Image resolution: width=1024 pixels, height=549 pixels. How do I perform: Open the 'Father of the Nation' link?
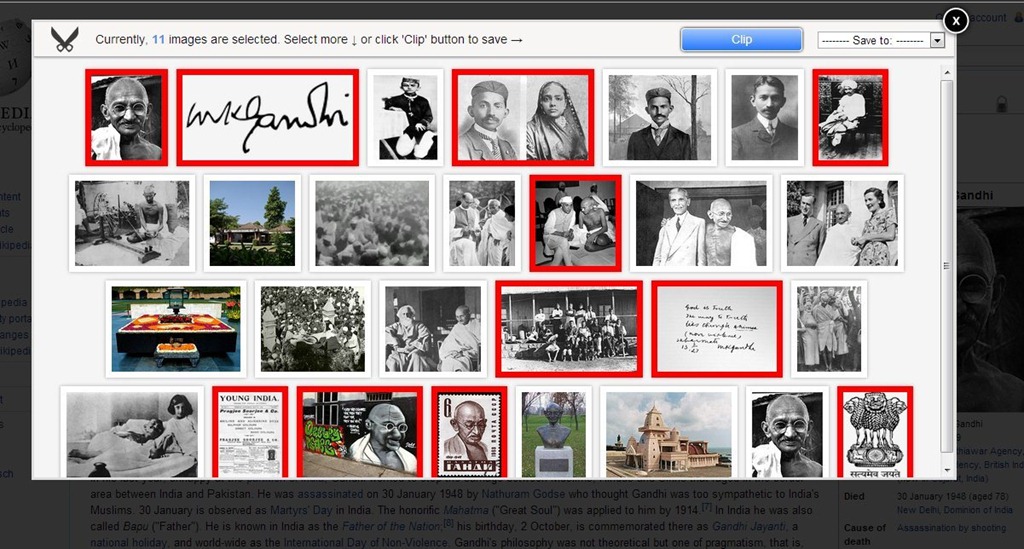(x=392, y=526)
